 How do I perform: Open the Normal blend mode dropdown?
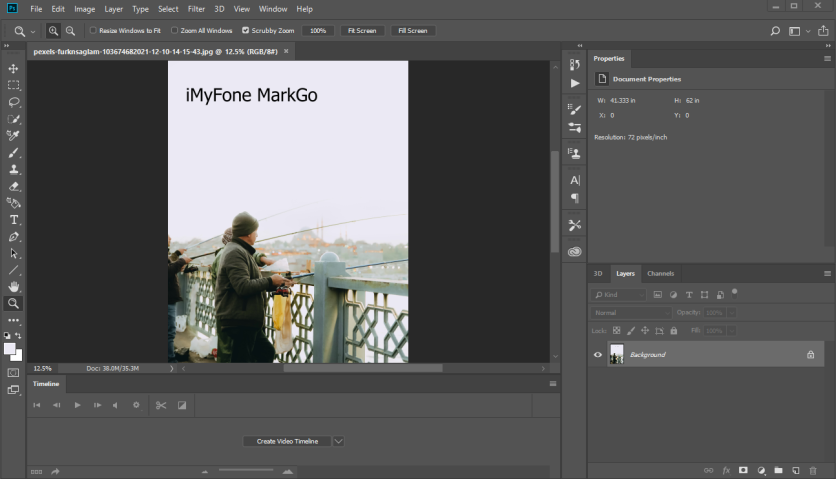click(x=631, y=313)
